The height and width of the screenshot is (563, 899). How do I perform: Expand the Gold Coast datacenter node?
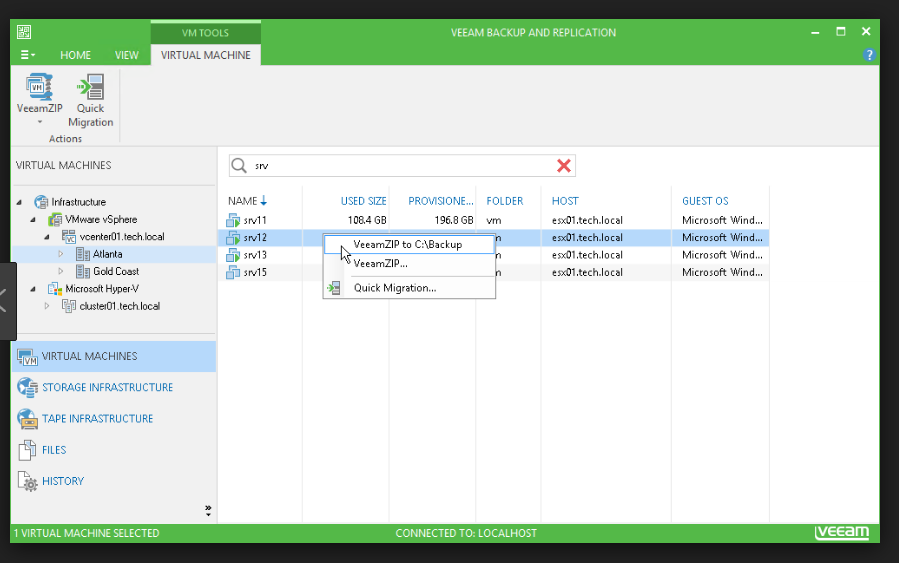point(61,271)
